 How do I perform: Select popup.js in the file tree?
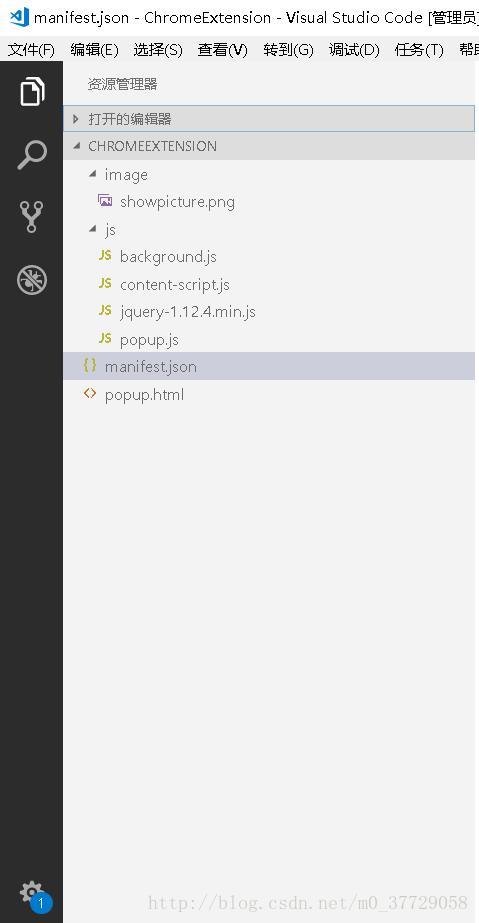click(268, 339)
